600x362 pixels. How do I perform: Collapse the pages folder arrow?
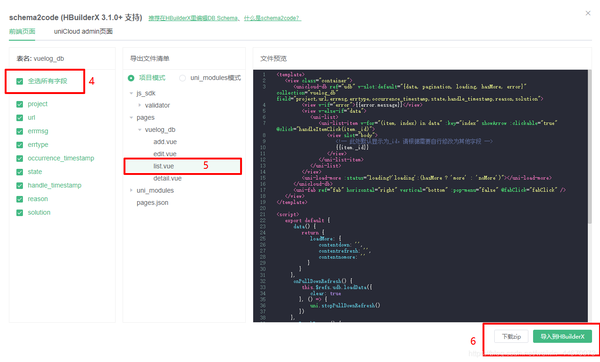[x=131, y=117]
